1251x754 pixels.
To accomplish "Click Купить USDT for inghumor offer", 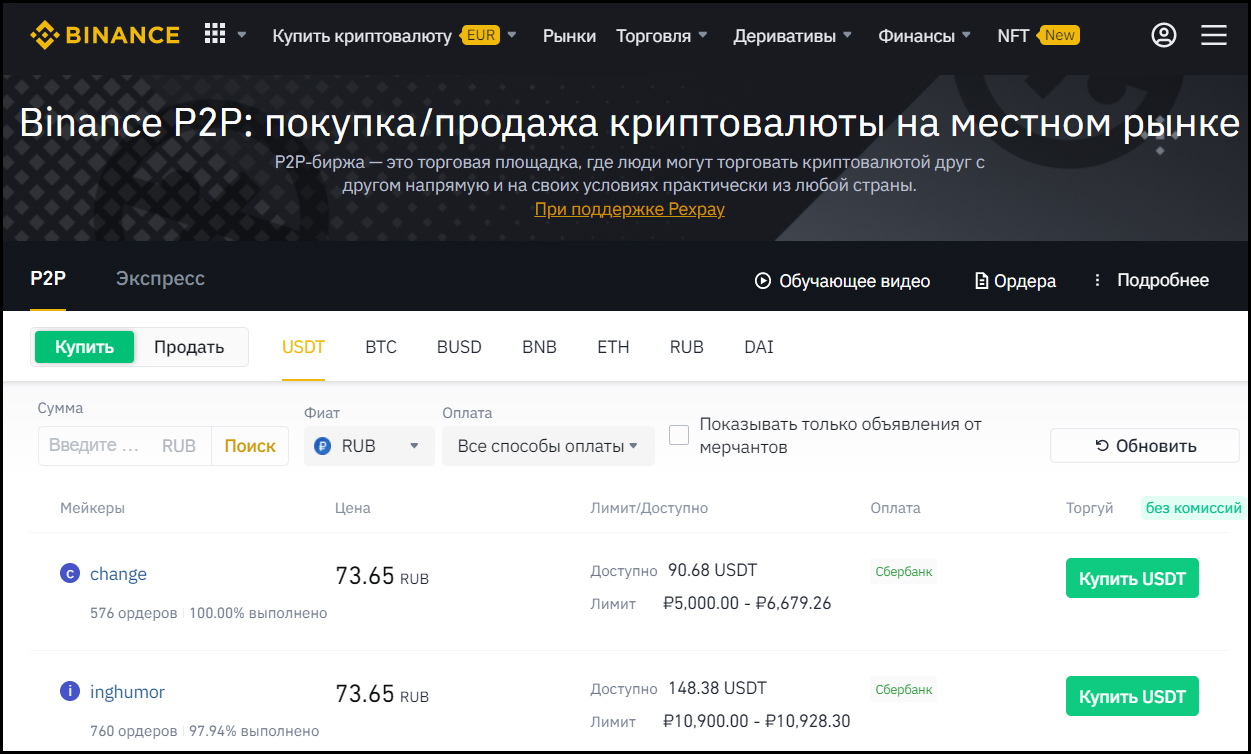I will click(1132, 697).
